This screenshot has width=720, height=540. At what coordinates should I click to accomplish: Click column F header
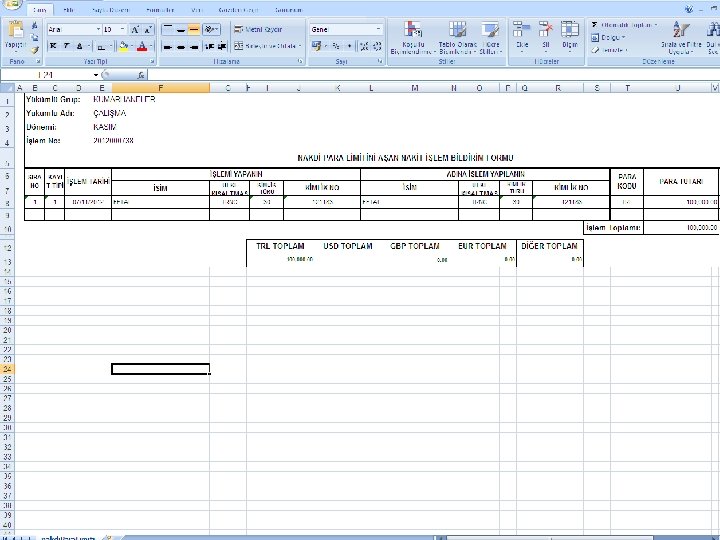pyautogui.click(x=160, y=88)
